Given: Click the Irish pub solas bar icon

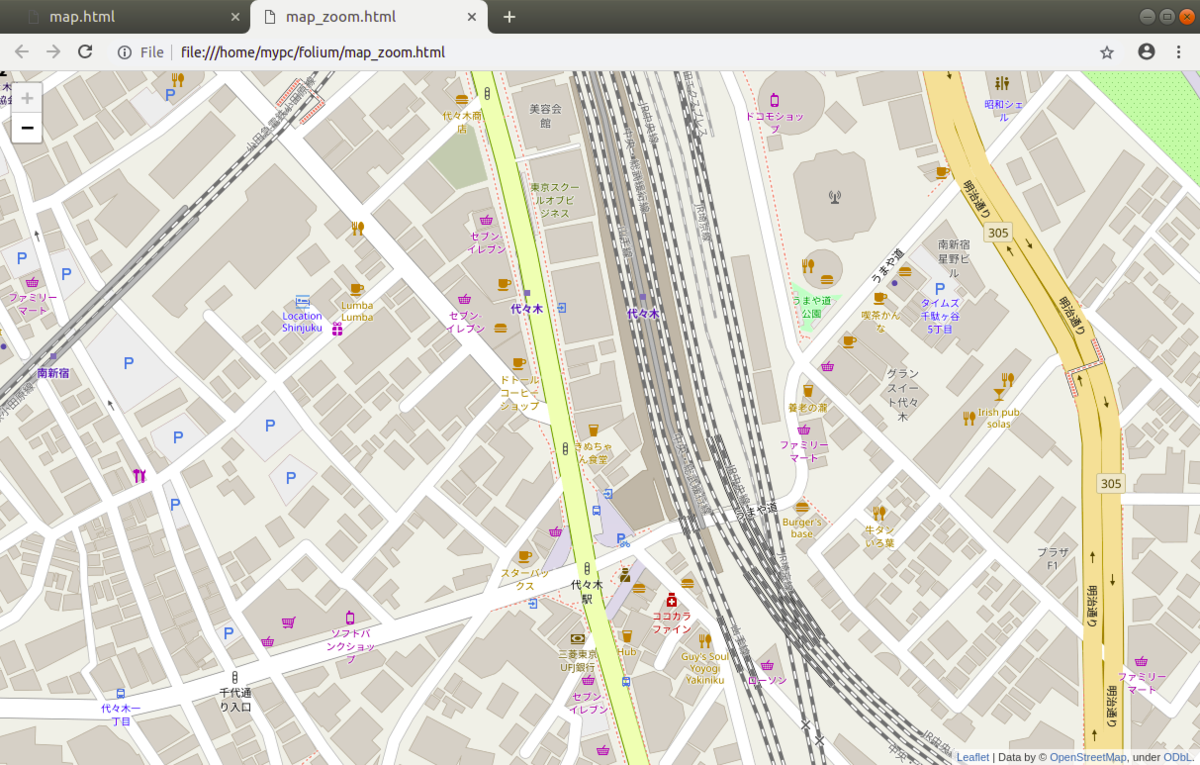Looking at the screenshot, I should click(1001, 394).
